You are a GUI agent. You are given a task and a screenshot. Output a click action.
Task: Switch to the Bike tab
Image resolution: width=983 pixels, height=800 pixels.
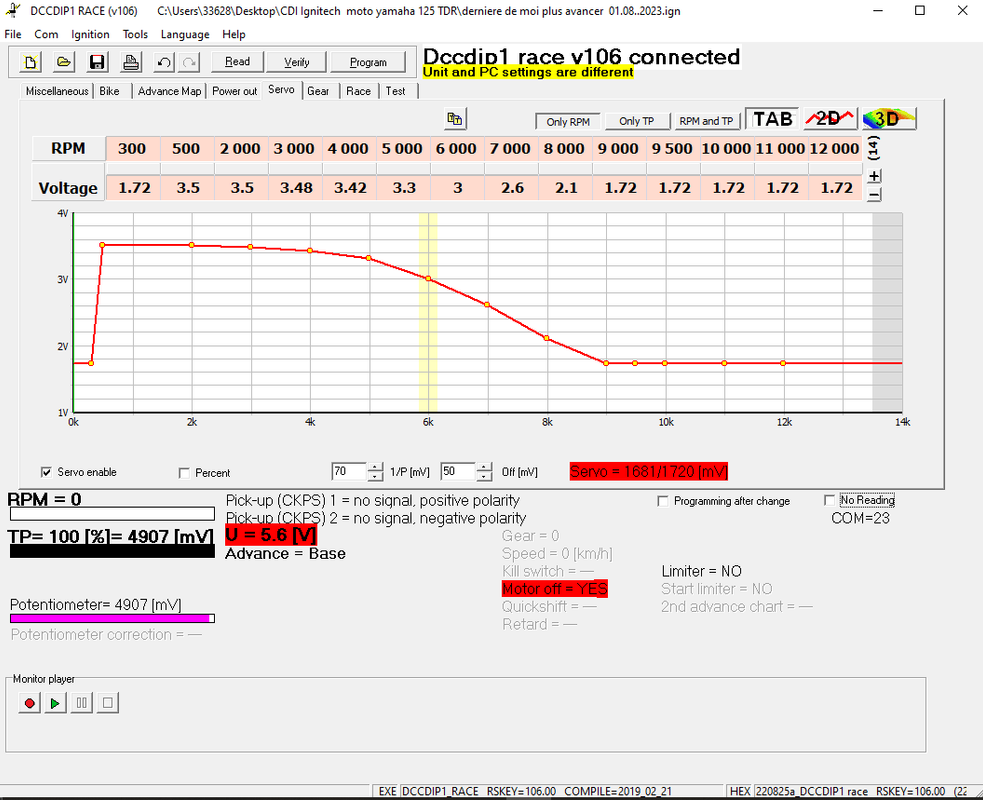(109, 91)
